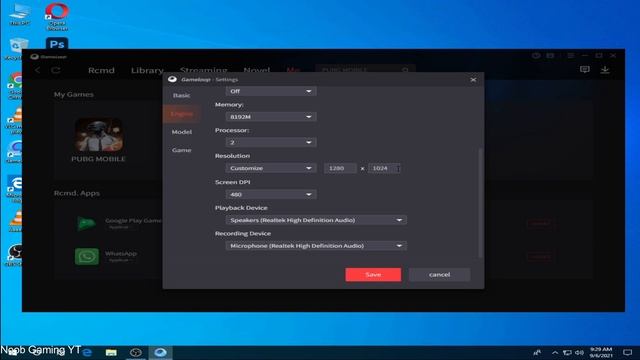Open the Opera Browser desktop shortcut
The width and height of the screenshot is (640, 360).
[57, 16]
